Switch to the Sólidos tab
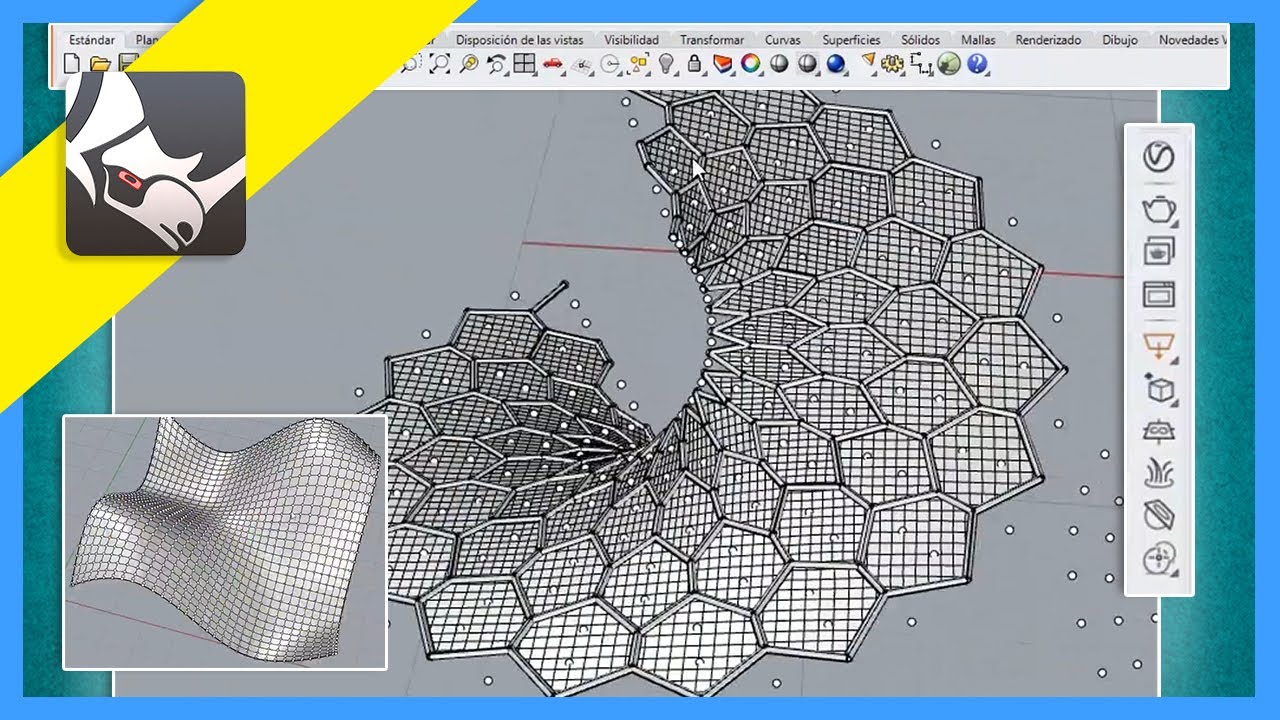The height and width of the screenshot is (720, 1280). point(920,40)
